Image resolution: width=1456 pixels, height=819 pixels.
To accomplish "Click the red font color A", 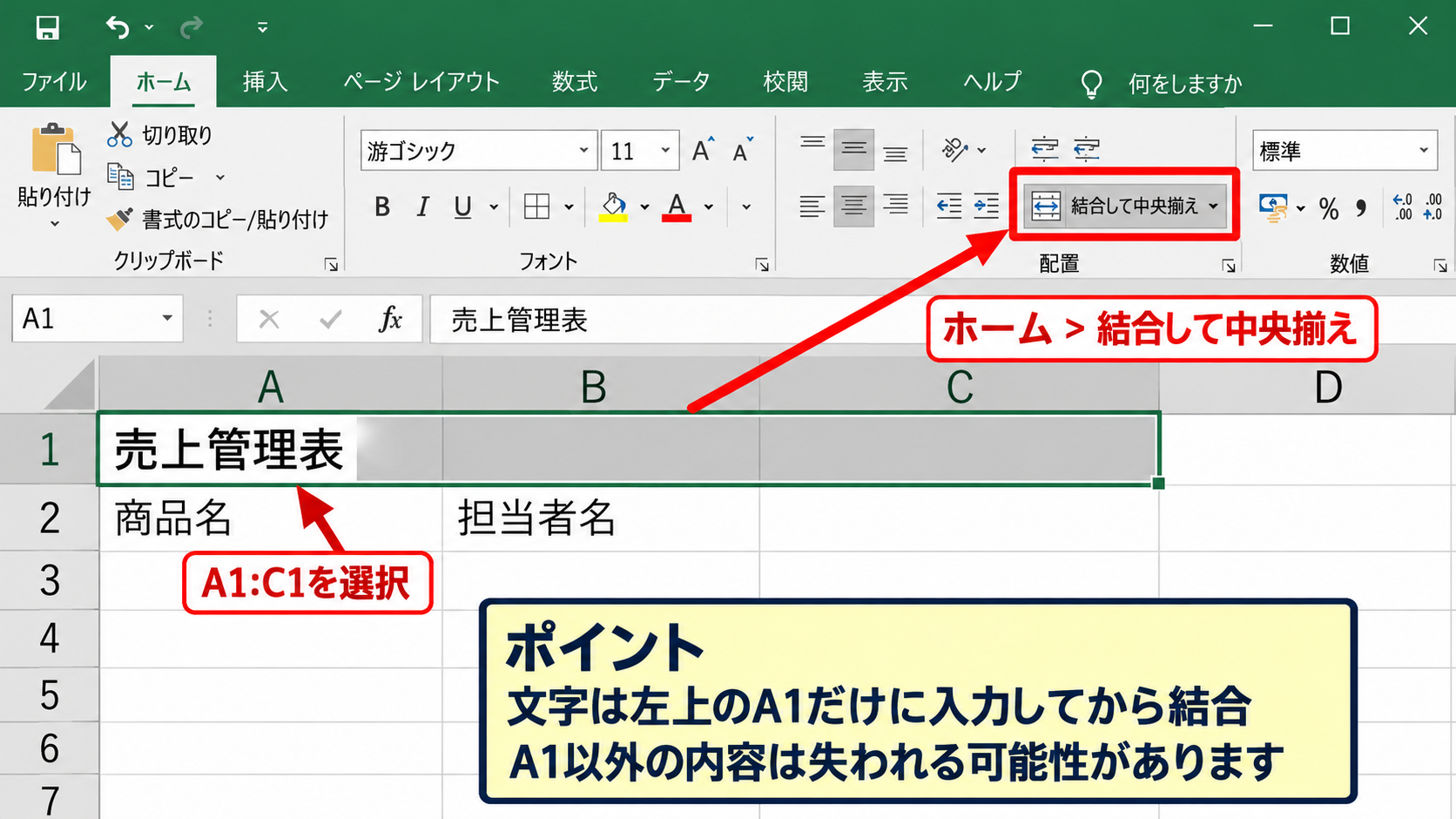I will point(677,206).
